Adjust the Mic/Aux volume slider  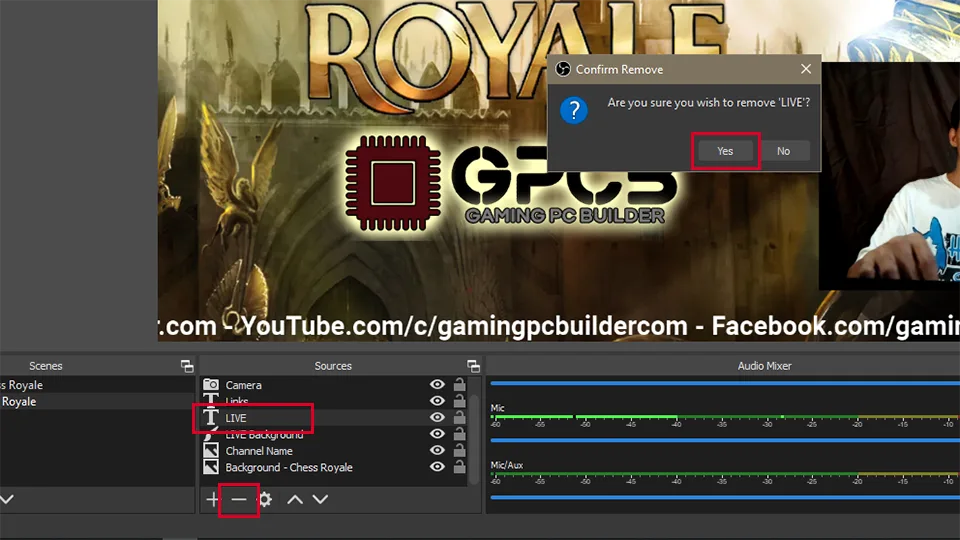point(725,497)
